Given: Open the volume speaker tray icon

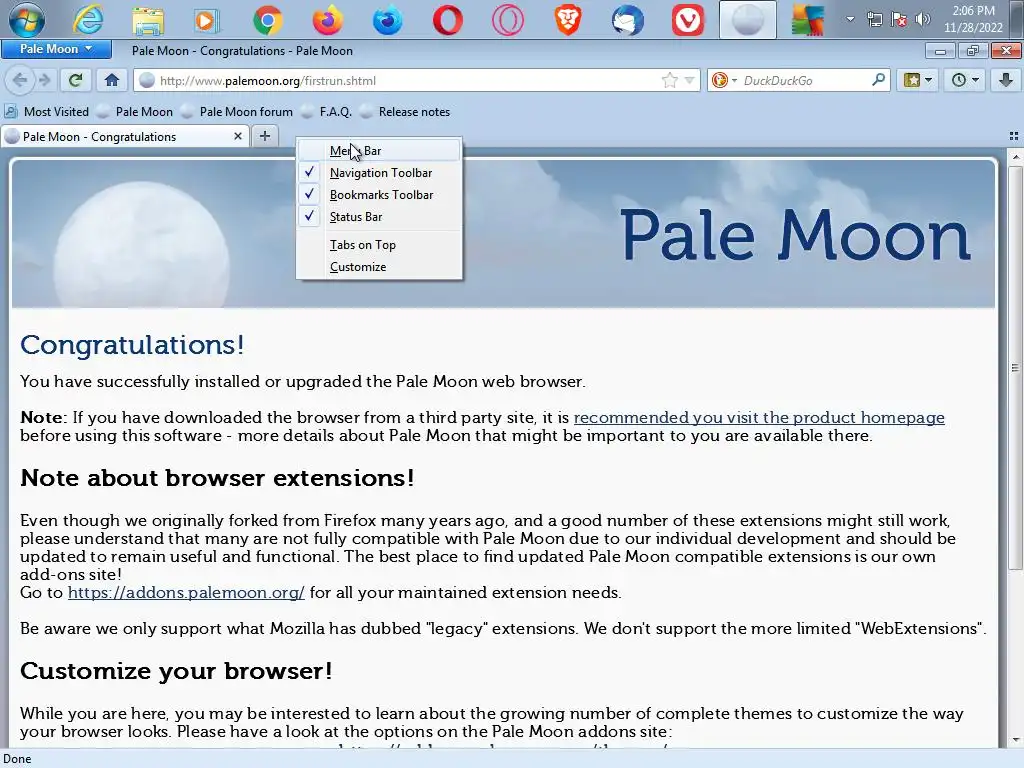Looking at the screenshot, I should [922, 20].
